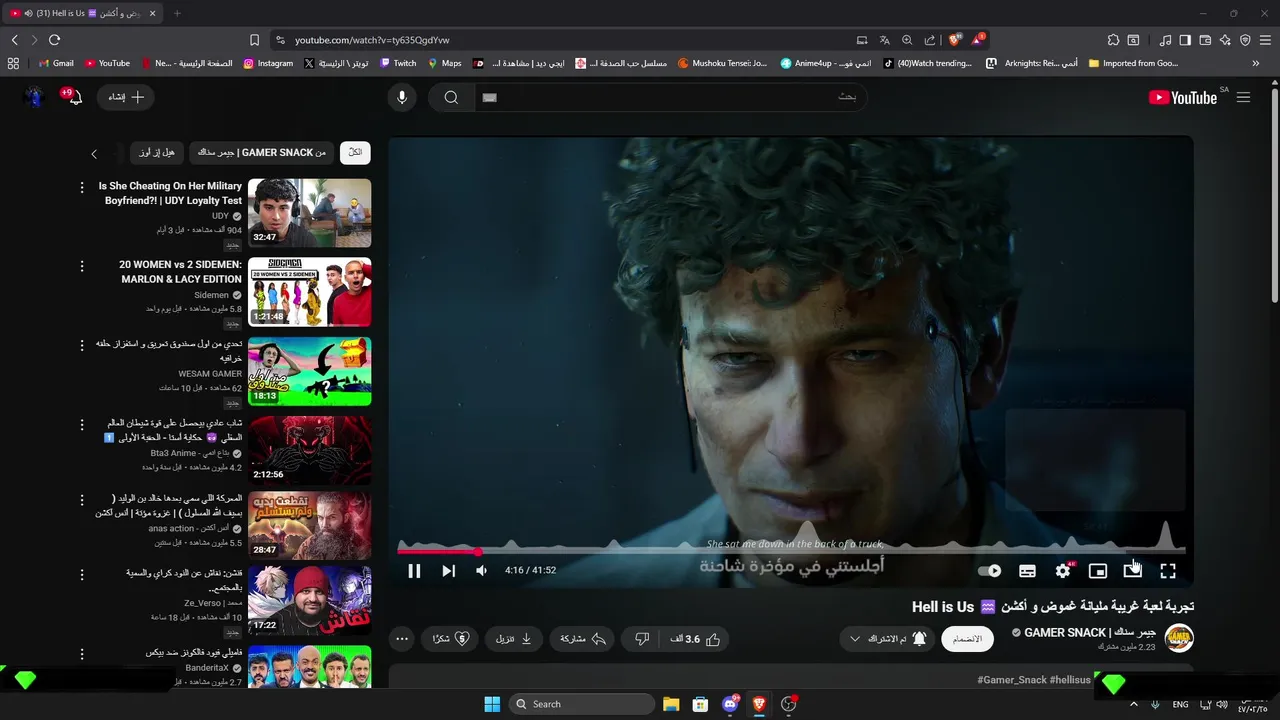Share the video via مشاركة button
Image resolution: width=1280 pixels, height=720 pixels.
pos(583,639)
